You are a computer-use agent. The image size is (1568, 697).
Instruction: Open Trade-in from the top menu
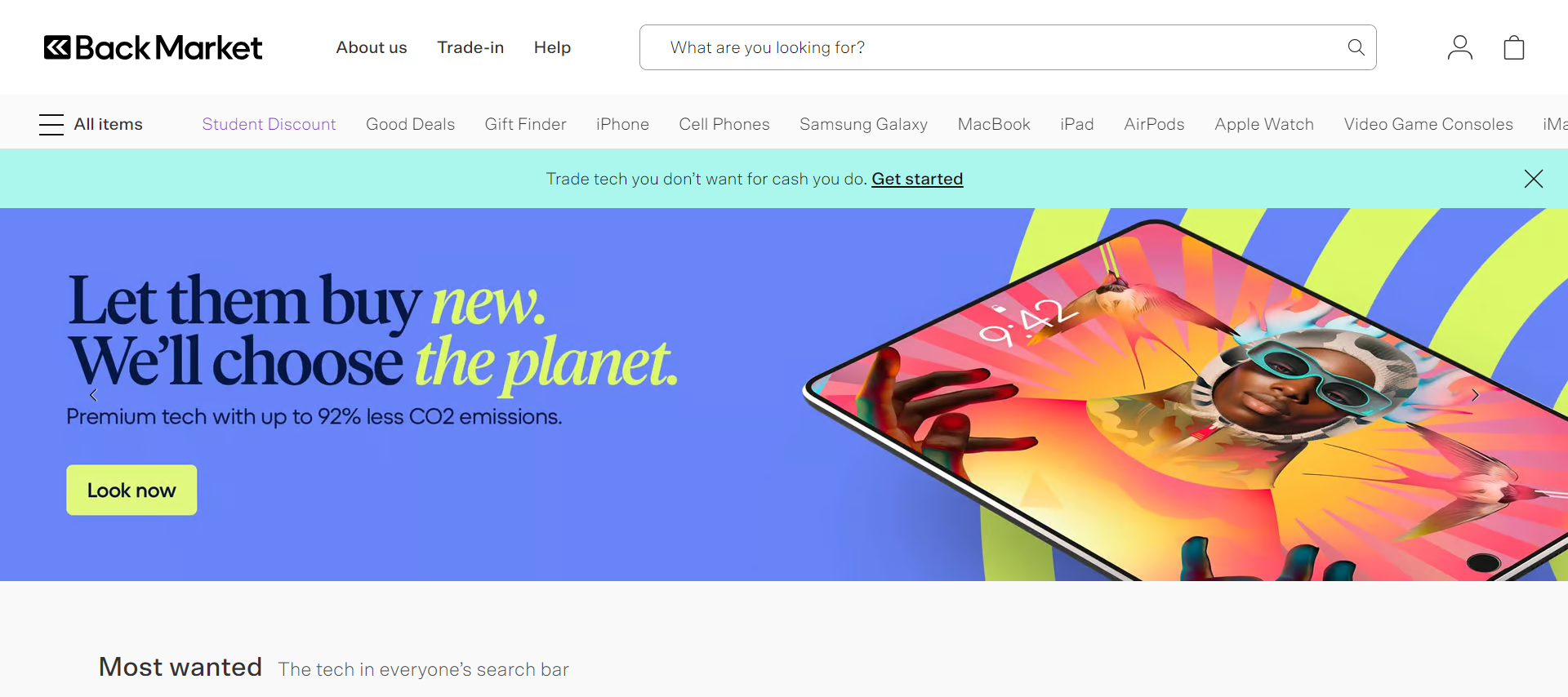(470, 47)
